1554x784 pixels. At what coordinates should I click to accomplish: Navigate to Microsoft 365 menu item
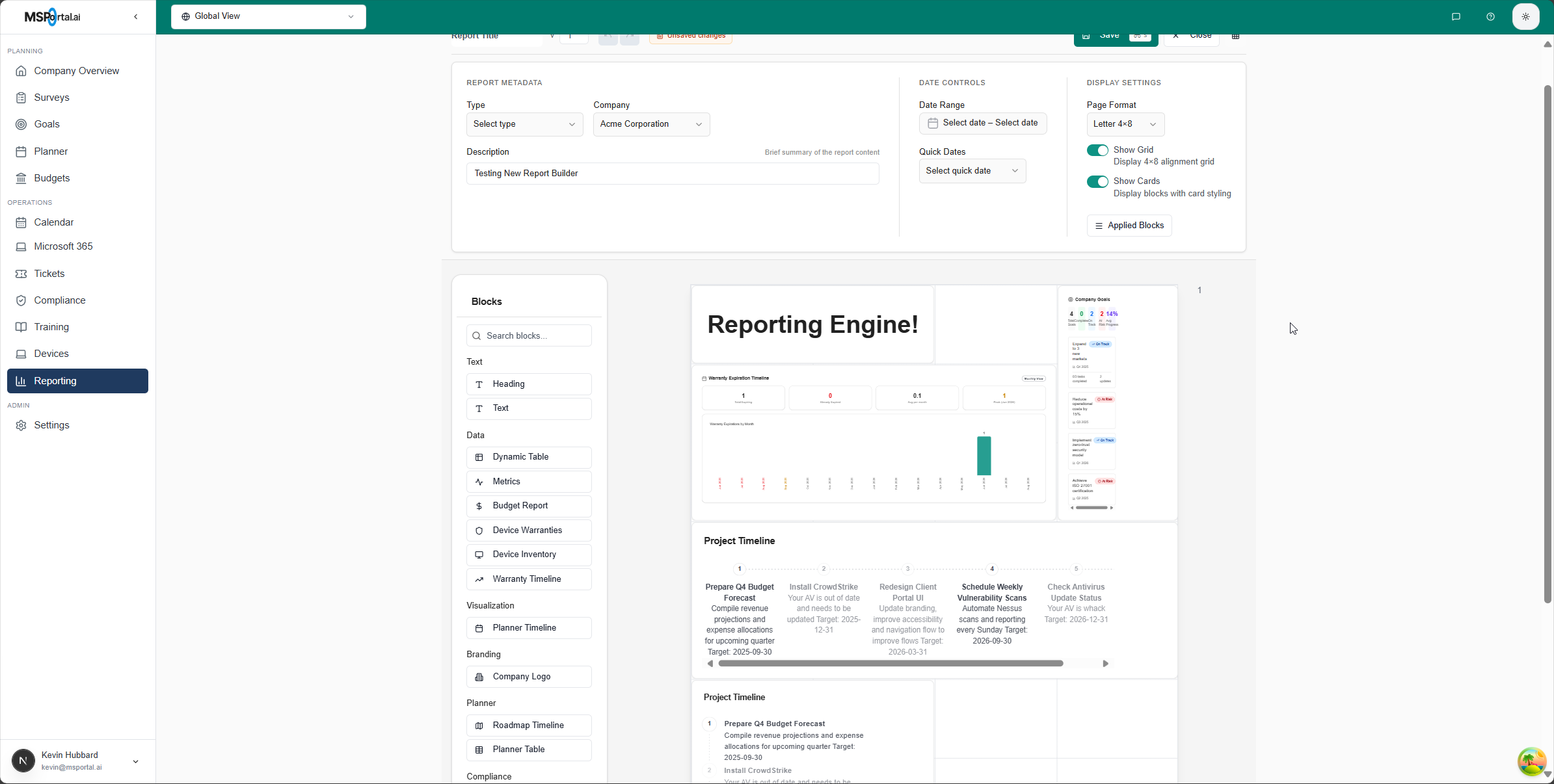(x=63, y=246)
